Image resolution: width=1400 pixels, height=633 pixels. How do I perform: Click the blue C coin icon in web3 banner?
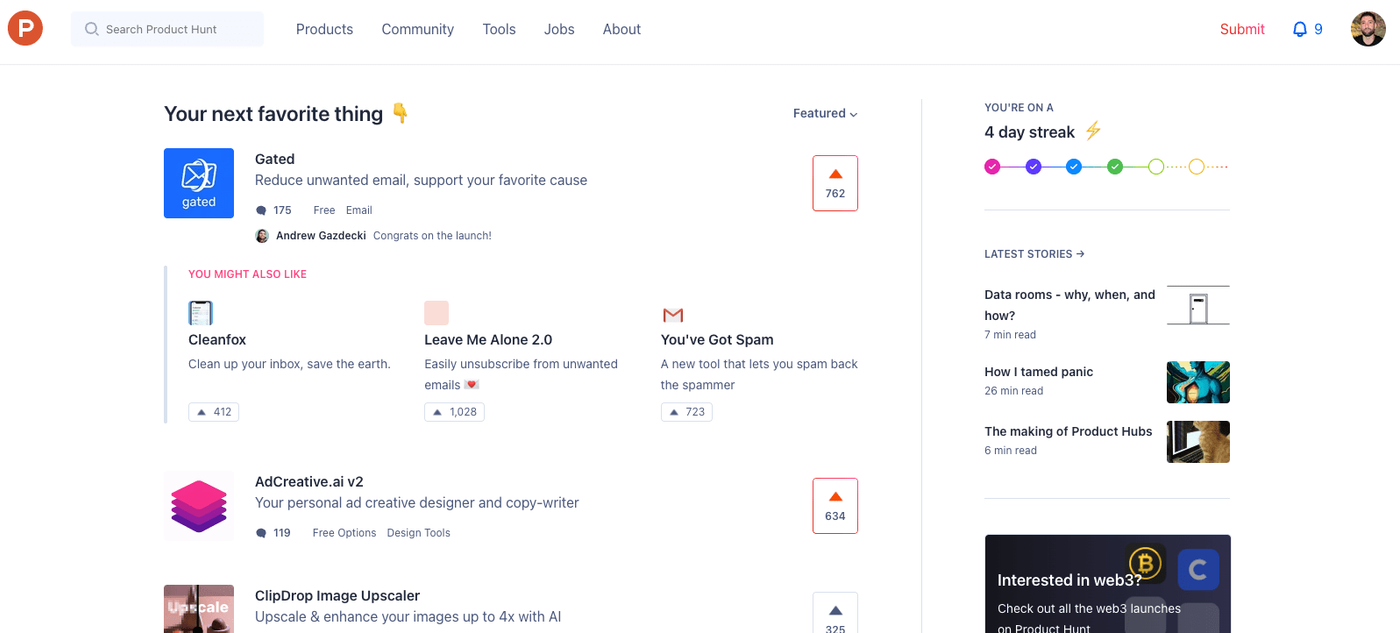1198,570
